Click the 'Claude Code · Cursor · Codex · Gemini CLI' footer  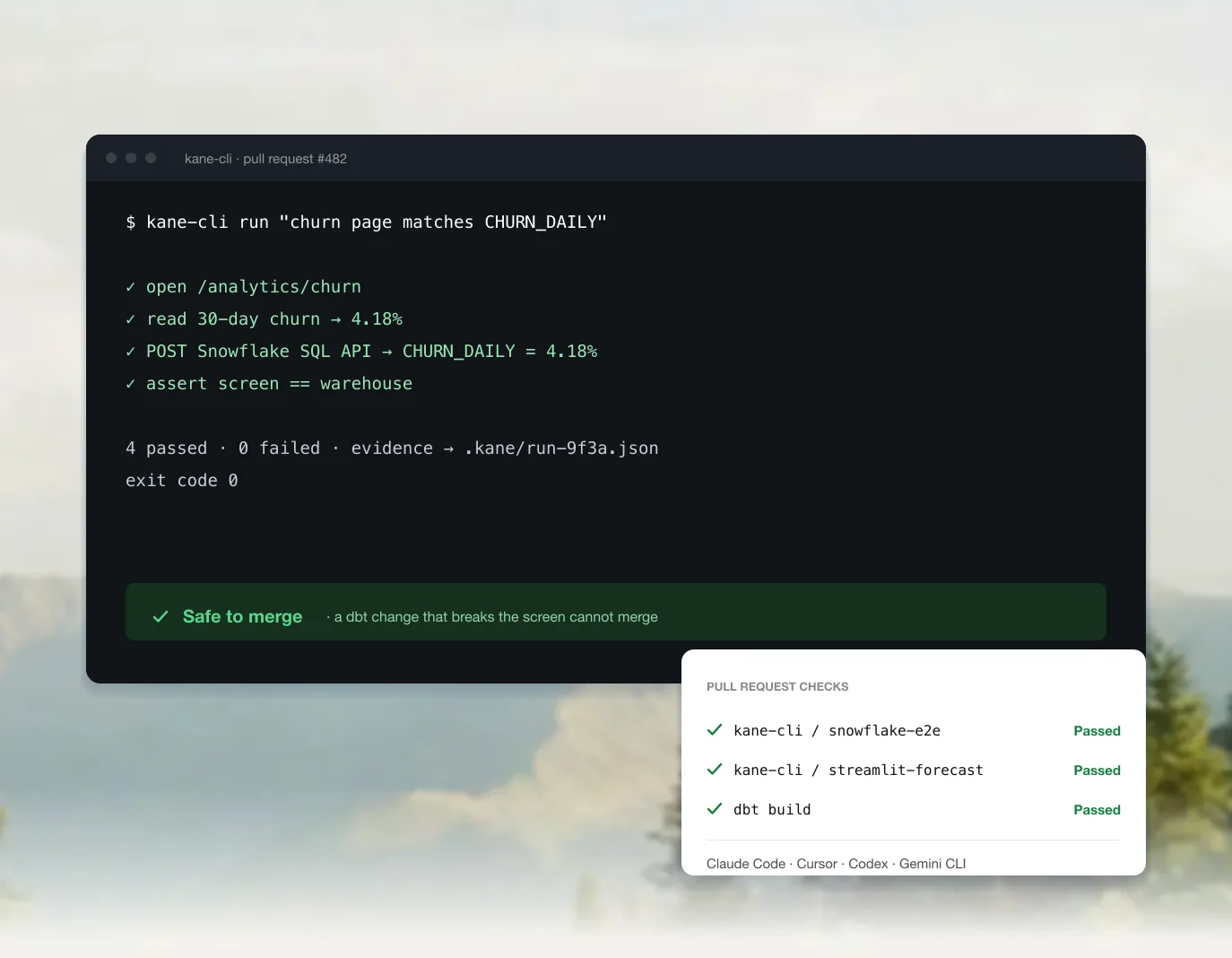836,864
